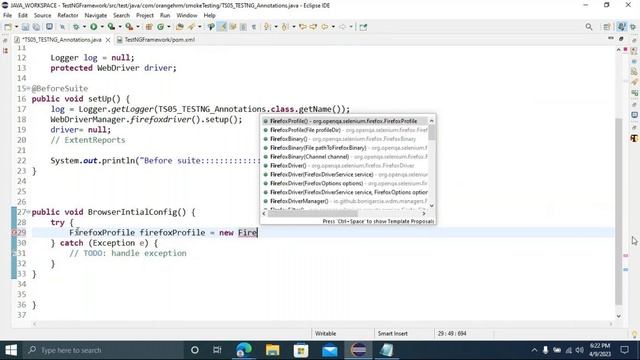Click the proposal list horizontal scrollbar

(313, 213)
